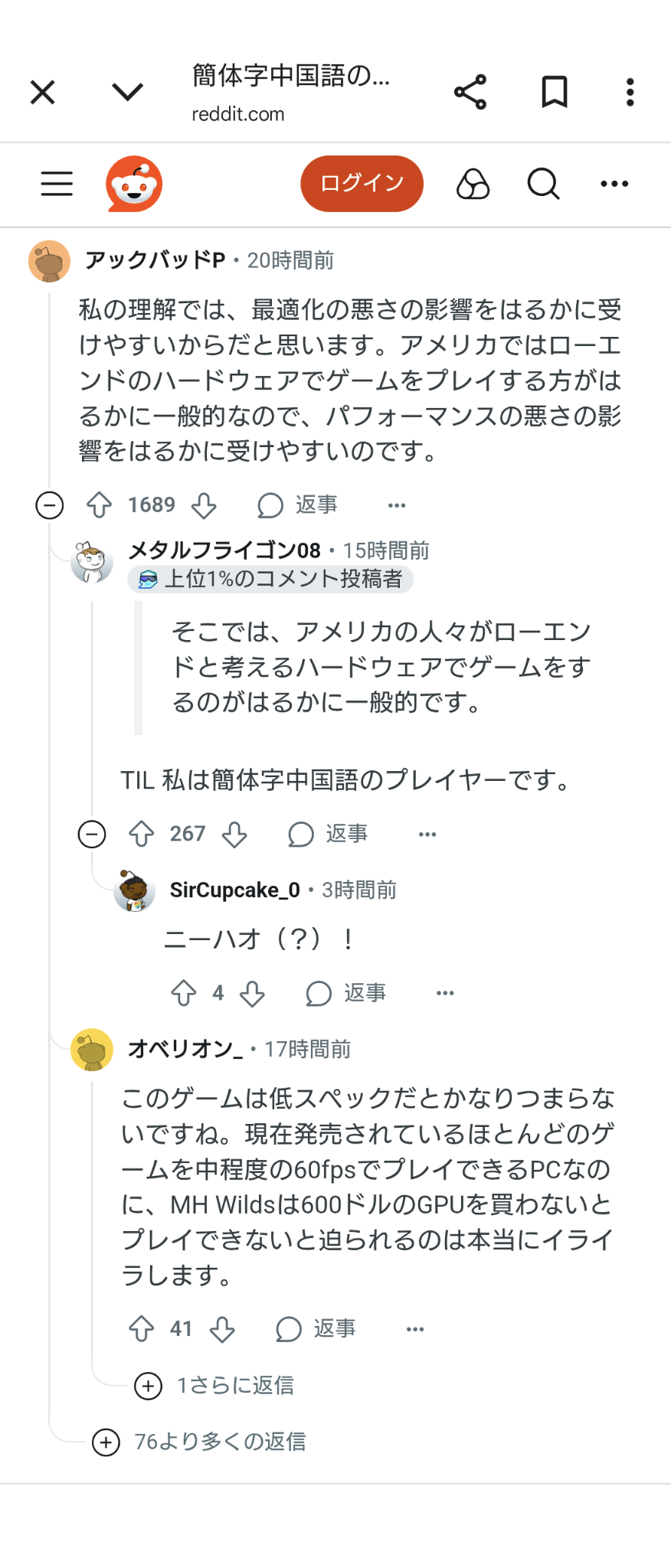This screenshot has height=1568, width=671.
Task: Open オベリオン_ user avatar profile
Action: pos(92,1050)
